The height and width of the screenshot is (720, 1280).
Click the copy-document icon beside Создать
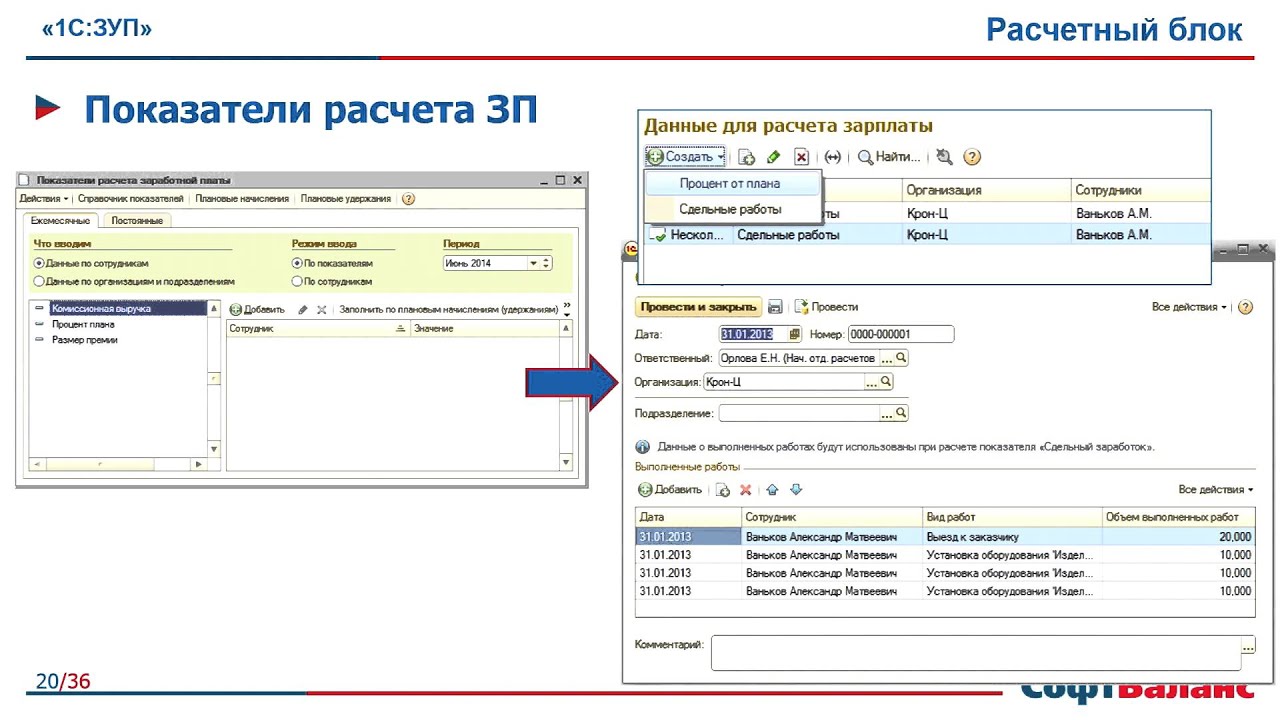pyautogui.click(x=746, y=157)
